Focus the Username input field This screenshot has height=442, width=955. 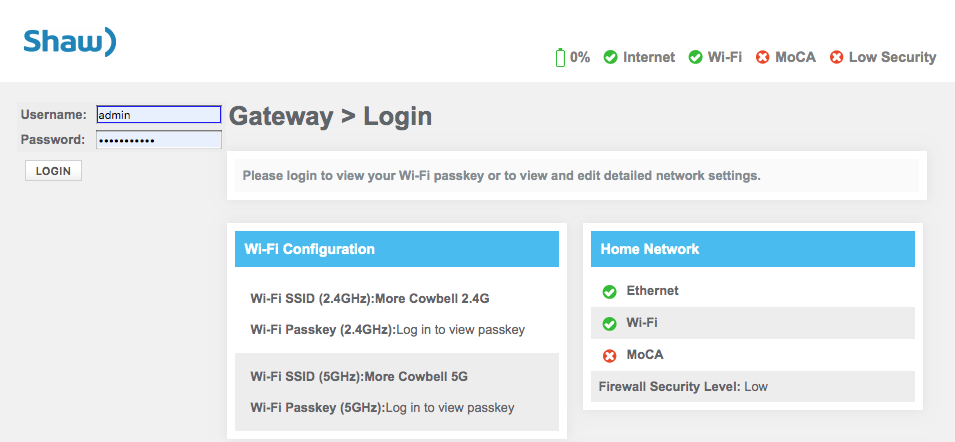tap(158, 114)
